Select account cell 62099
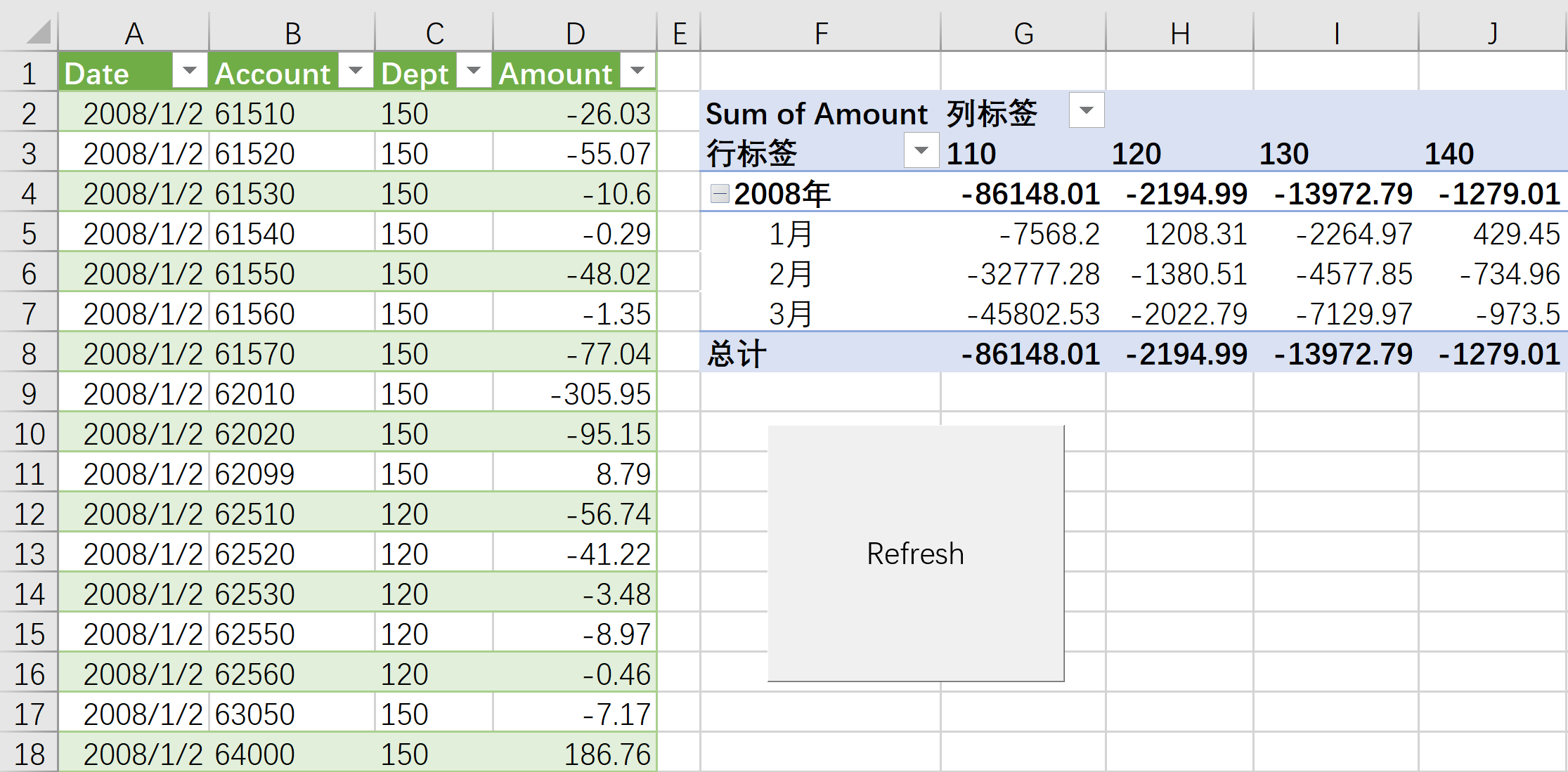 (254, 474)
